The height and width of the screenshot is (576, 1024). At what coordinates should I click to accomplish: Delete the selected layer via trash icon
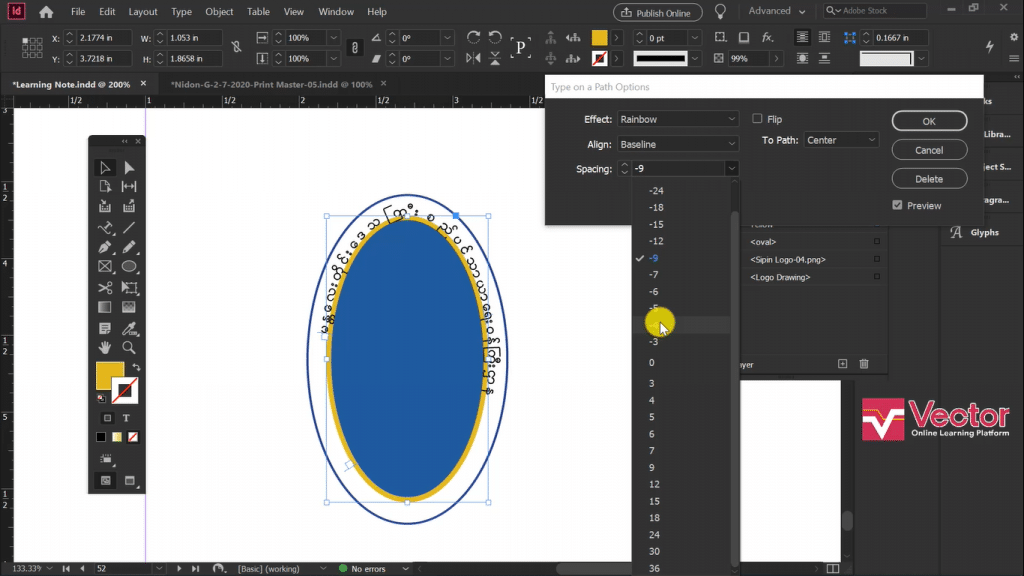[x=864, y=364]
